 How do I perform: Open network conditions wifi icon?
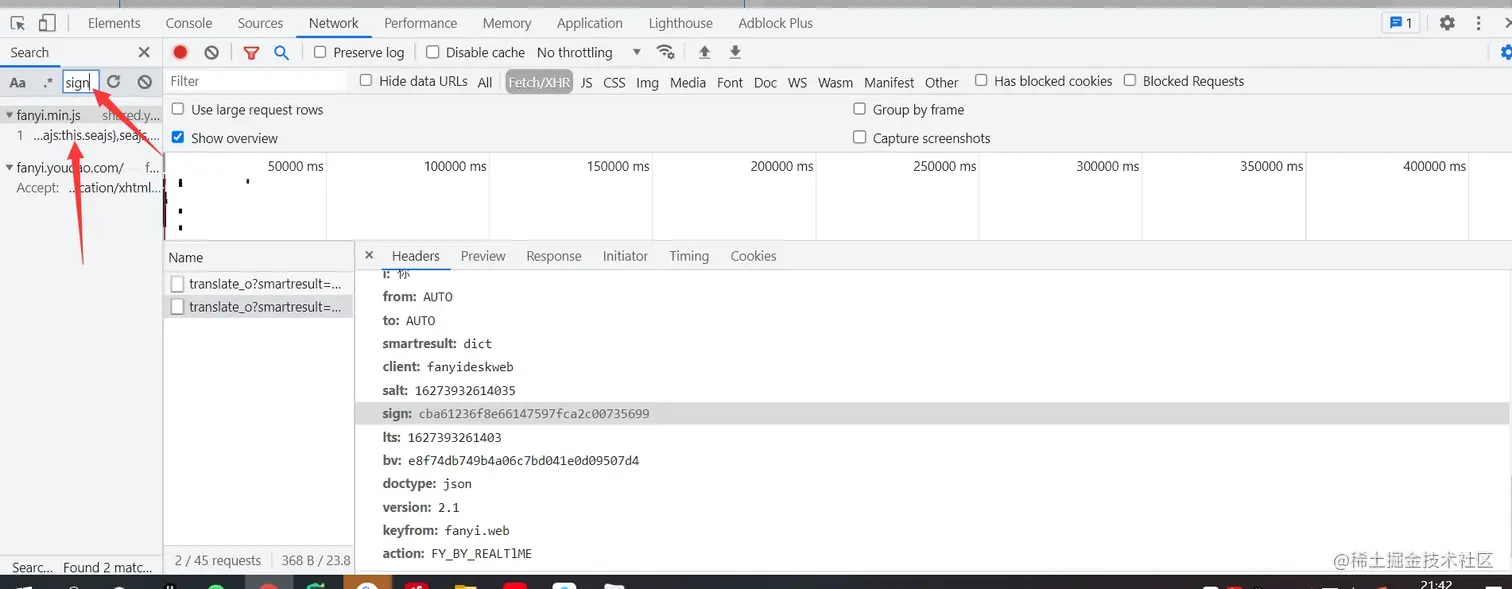click(665, 52)
